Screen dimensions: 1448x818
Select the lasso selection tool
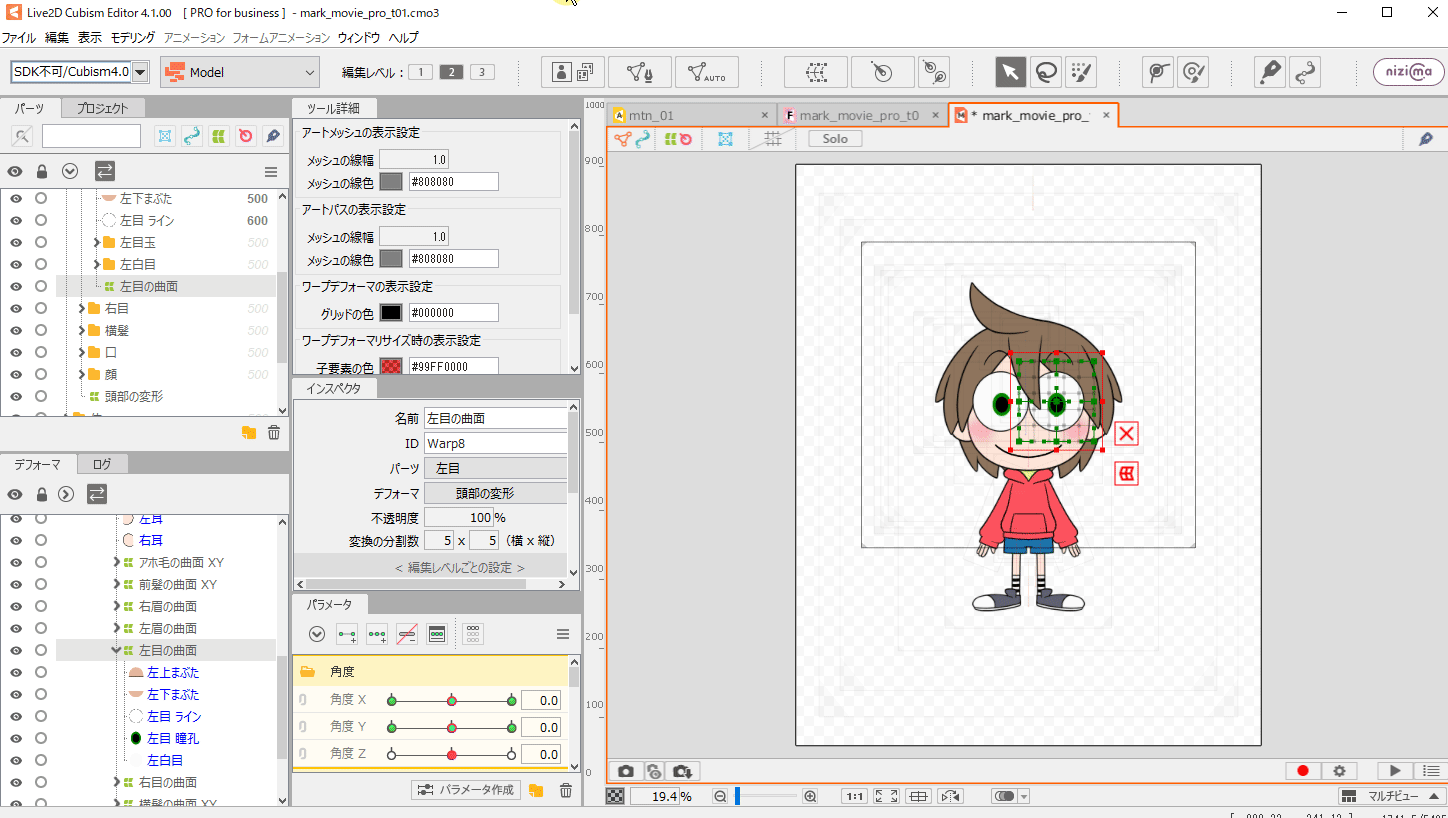1046,72
